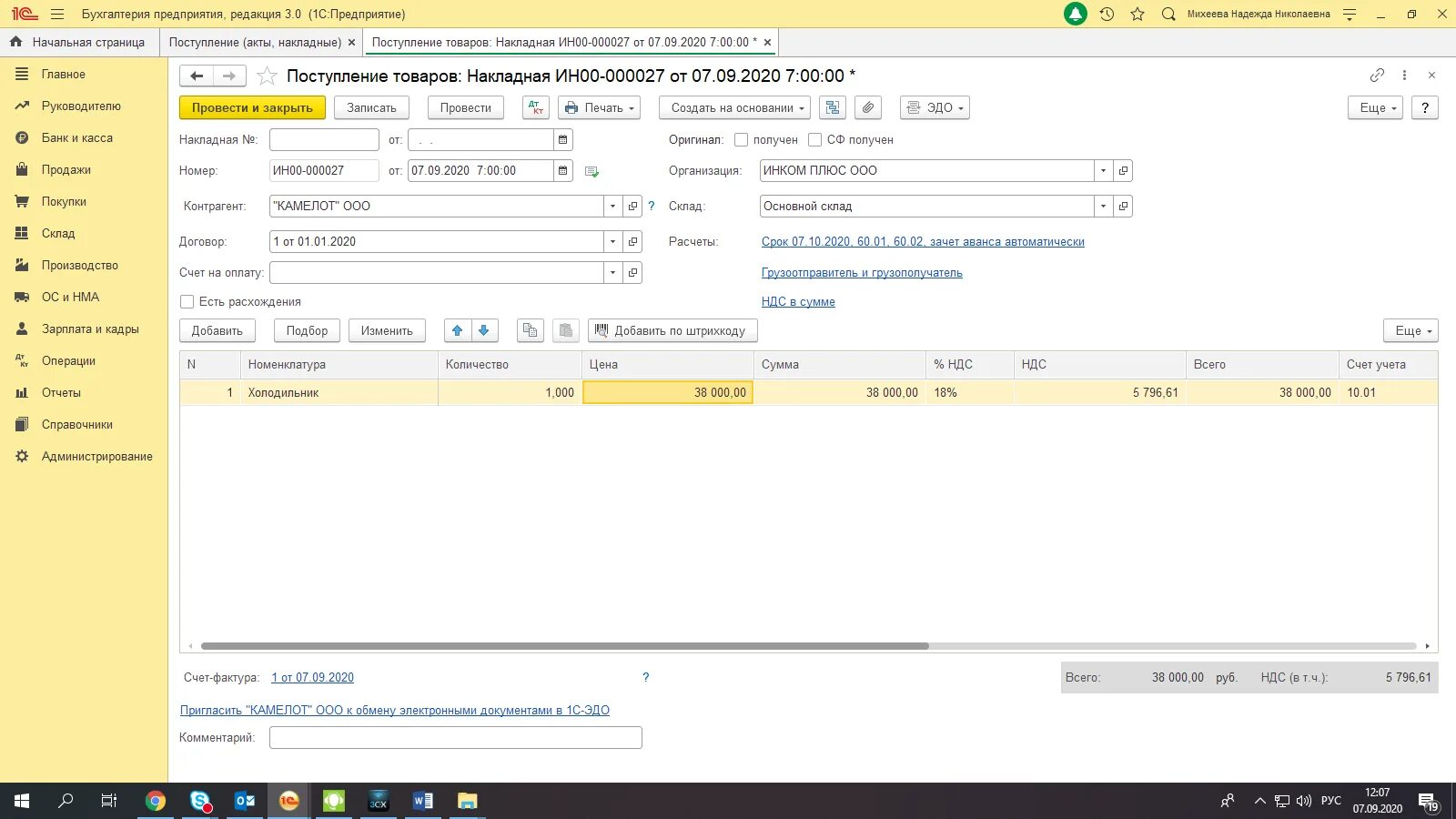Image resolution: width=1456 pixels, height=819 pixels.
Task: Expand Счет на оплату dropdown
Action: click(x=612, y=273)
